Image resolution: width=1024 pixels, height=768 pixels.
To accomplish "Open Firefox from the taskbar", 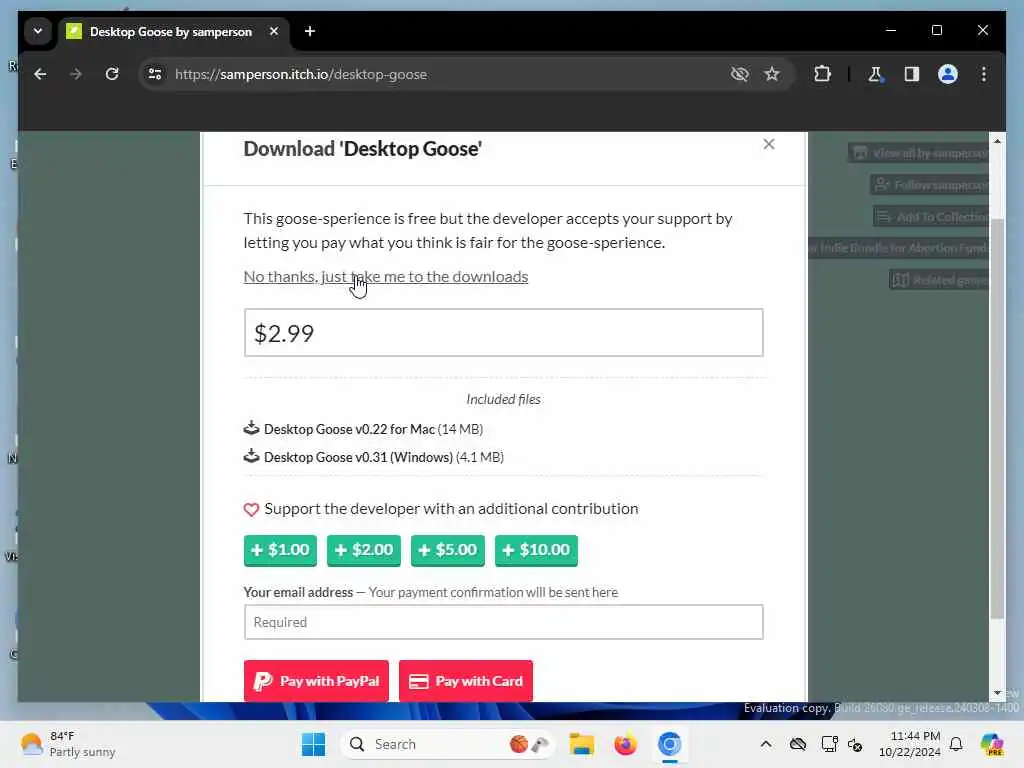I will tap(625, 744).
